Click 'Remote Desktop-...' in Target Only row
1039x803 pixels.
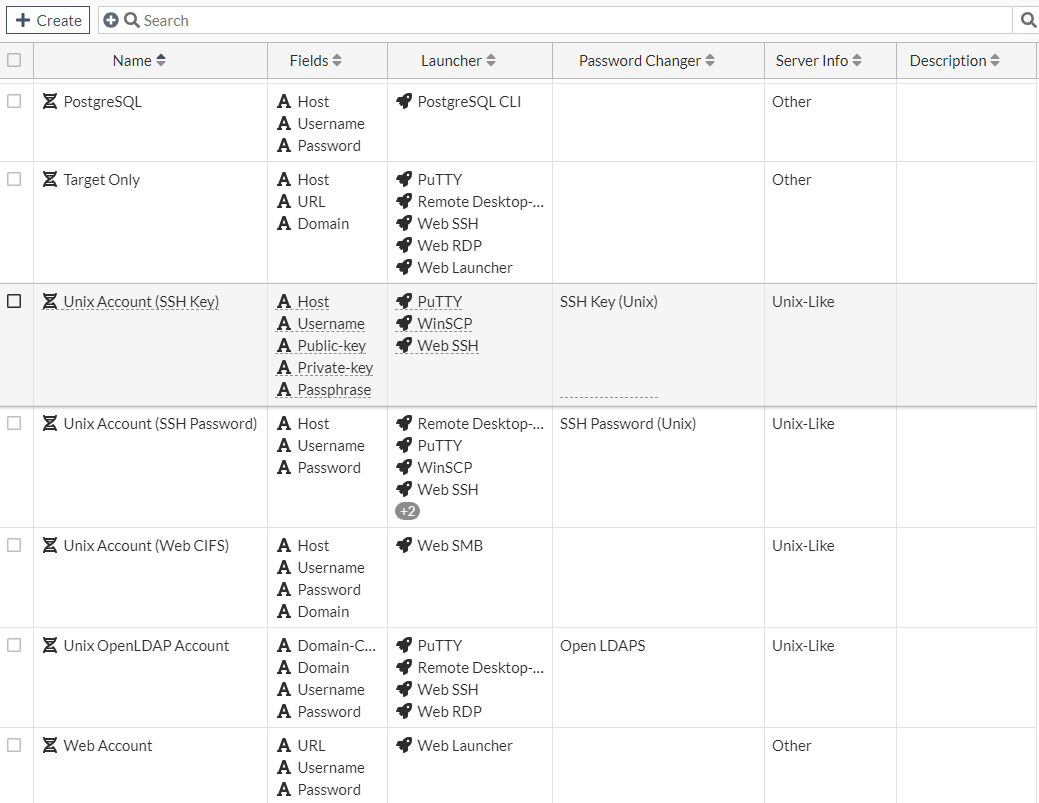[x=480, y=201]
